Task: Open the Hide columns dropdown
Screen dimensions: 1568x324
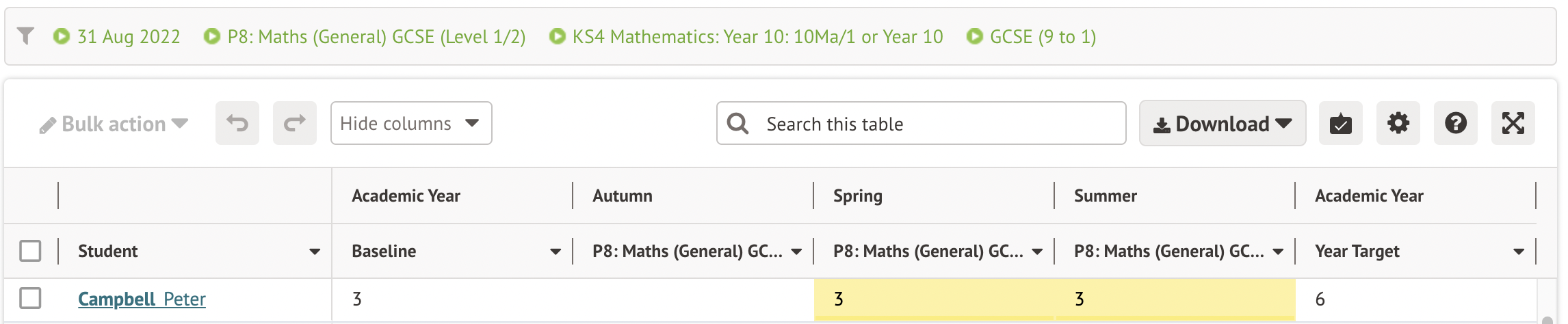Action: pyautogui.click(x=410, y=124)
